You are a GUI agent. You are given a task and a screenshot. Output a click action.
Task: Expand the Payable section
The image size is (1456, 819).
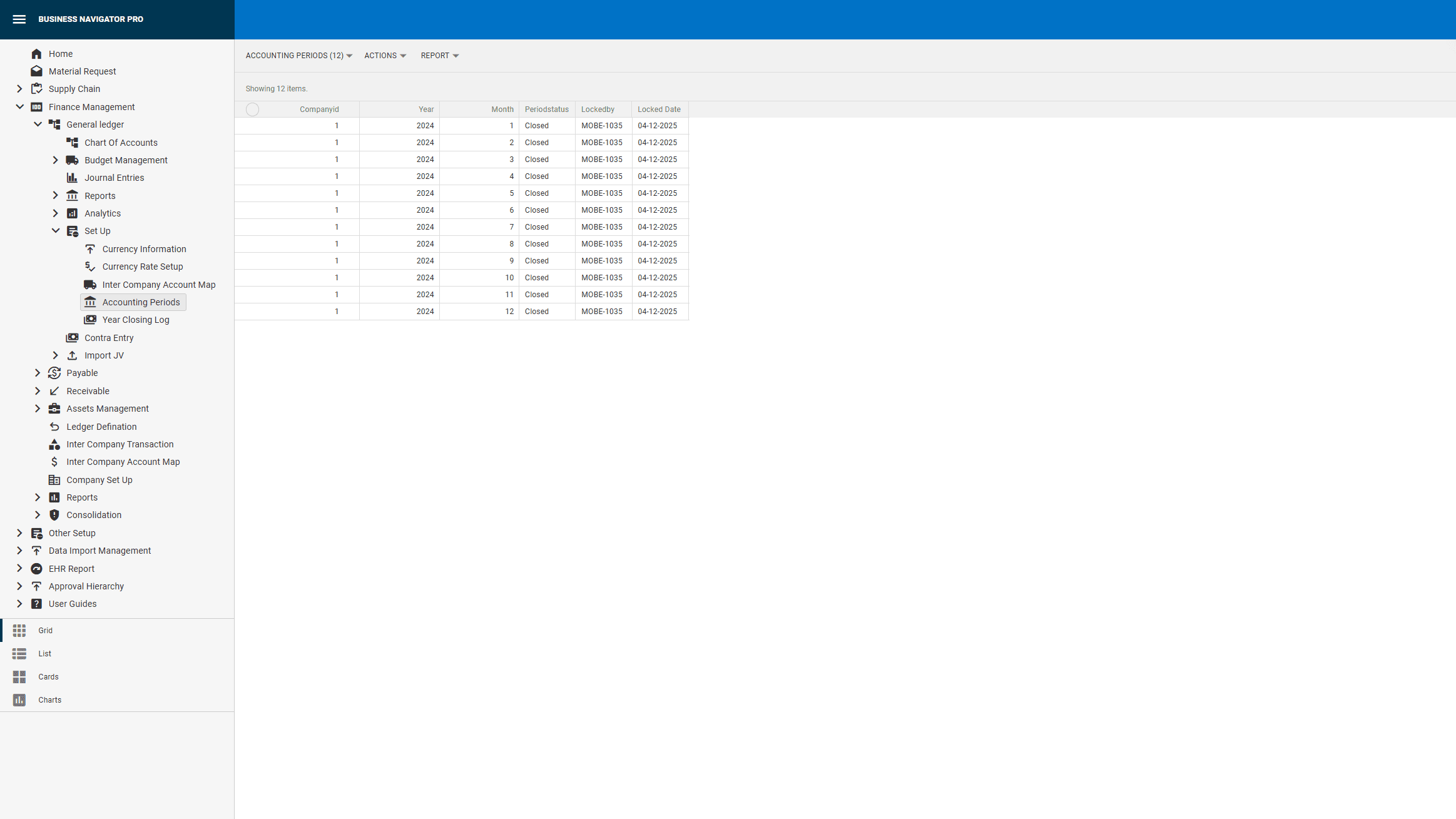tap(38, 373)
